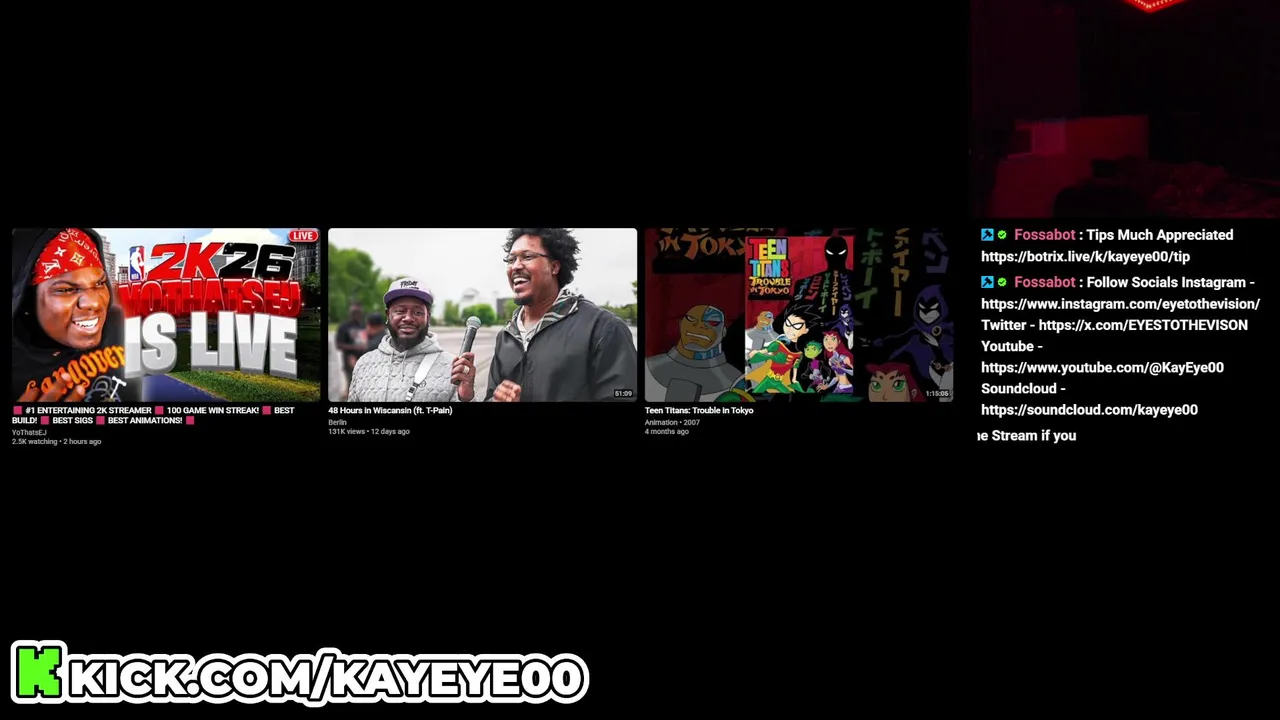Click the red LIVE badge on 2K26 thumbnail
The image size is (1280, 720).
tap(303, 237)
